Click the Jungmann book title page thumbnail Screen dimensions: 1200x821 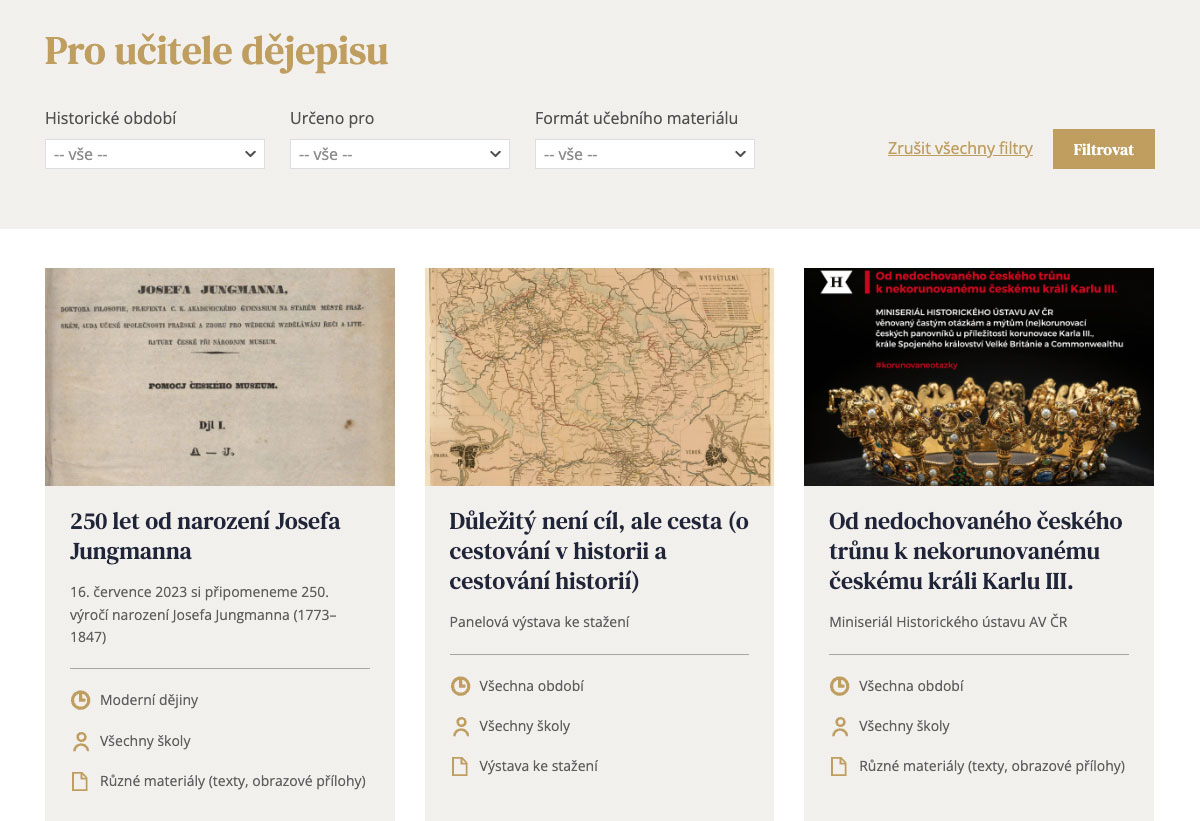220,377
